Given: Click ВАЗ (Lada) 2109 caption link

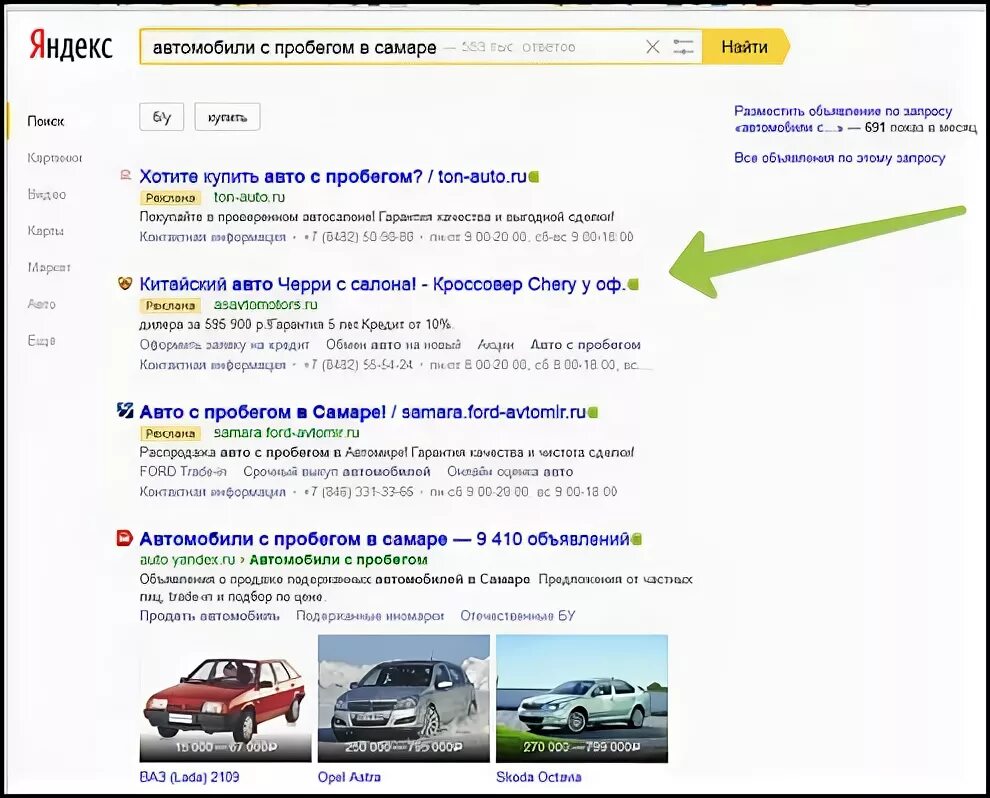Looking at the screenshot, I should coord(189,777).
